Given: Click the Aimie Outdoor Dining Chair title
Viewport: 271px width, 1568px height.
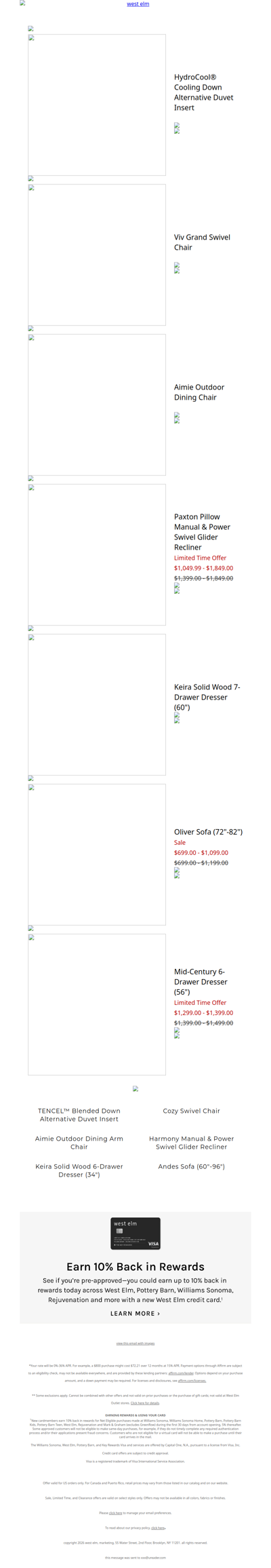Looking at the screenshot, I should (199, 392).
